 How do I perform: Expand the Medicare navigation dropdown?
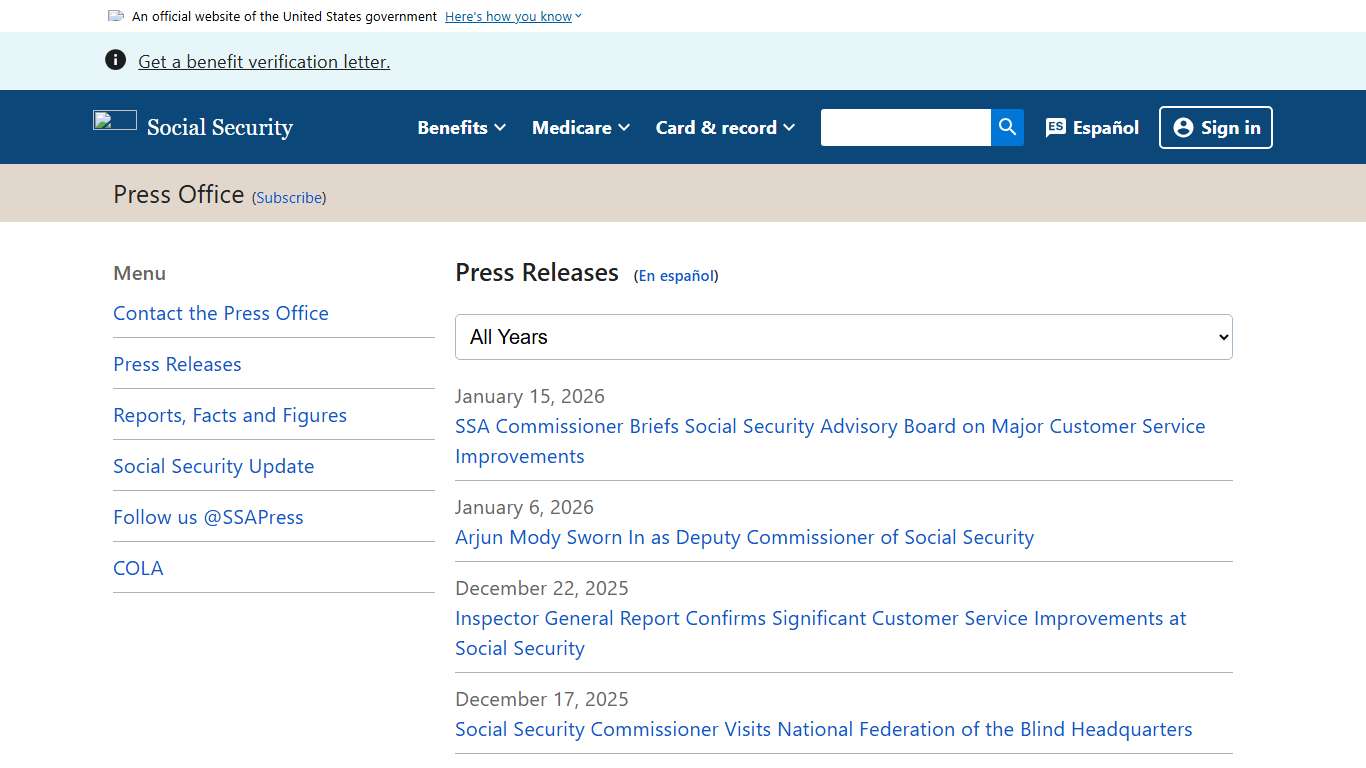point(580,127)
